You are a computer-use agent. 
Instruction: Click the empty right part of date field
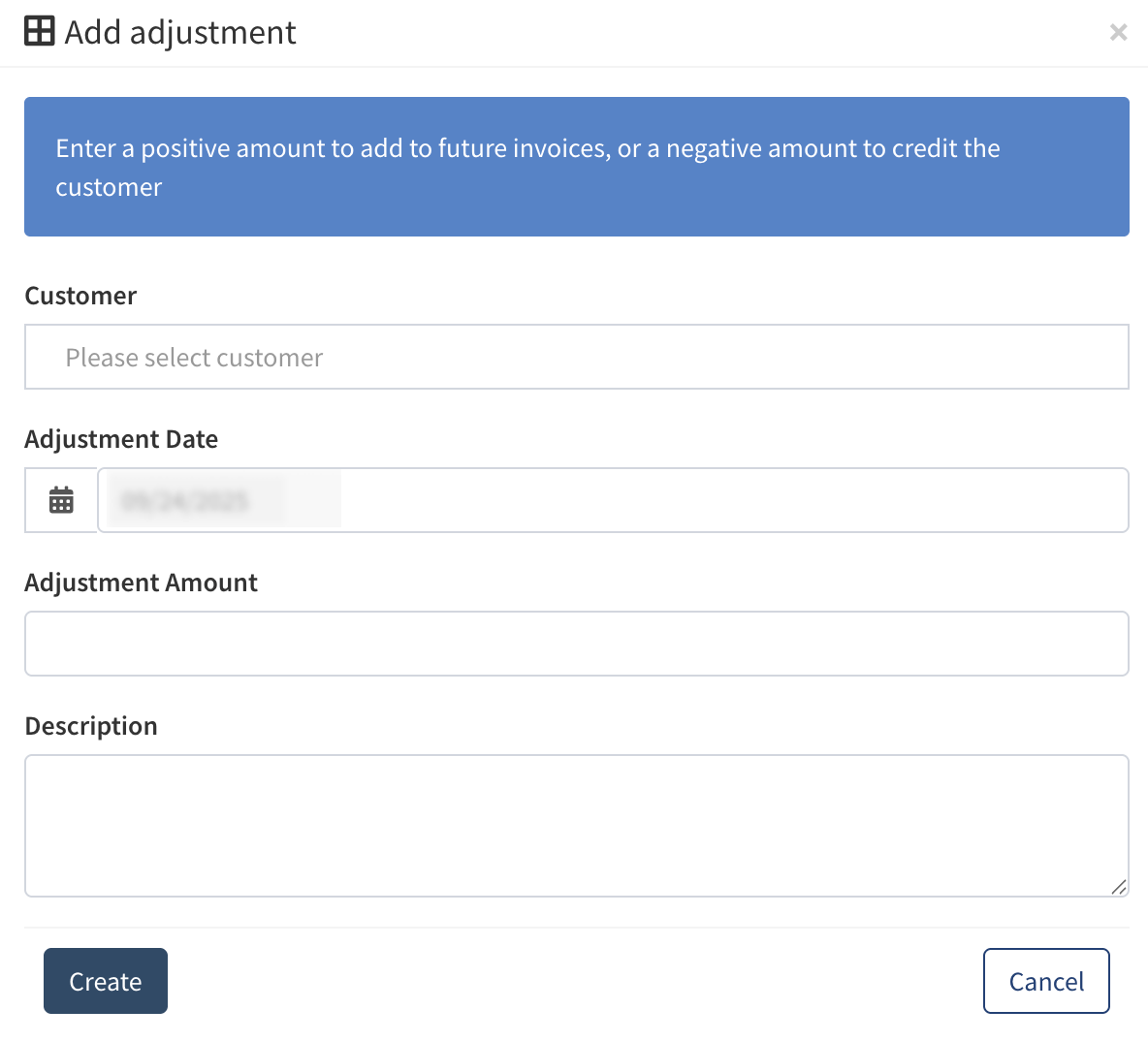[732, 500]
